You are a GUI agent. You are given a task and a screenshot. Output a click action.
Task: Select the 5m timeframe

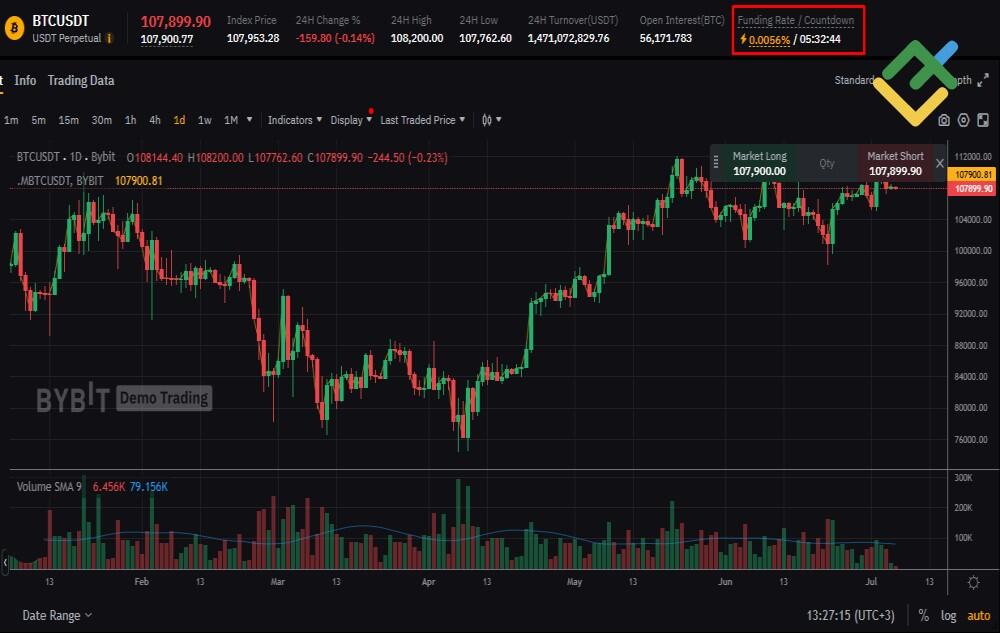click(38, 120)
